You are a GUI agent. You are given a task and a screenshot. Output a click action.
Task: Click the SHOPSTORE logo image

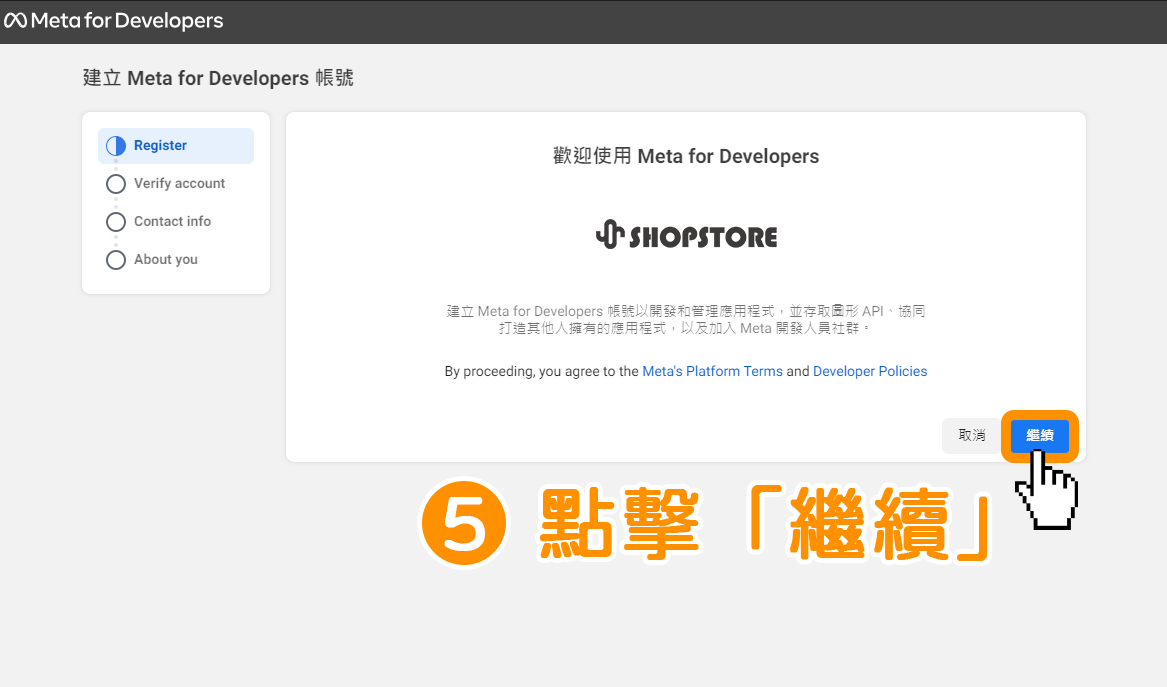[686, 235]
